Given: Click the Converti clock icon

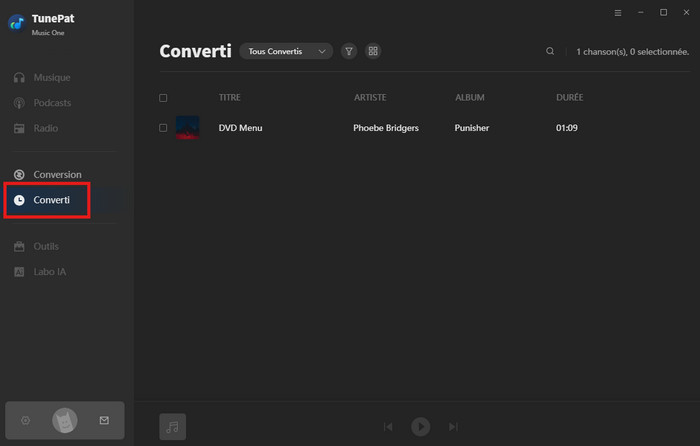Looking at the screenshot, I should click(19, 200).
